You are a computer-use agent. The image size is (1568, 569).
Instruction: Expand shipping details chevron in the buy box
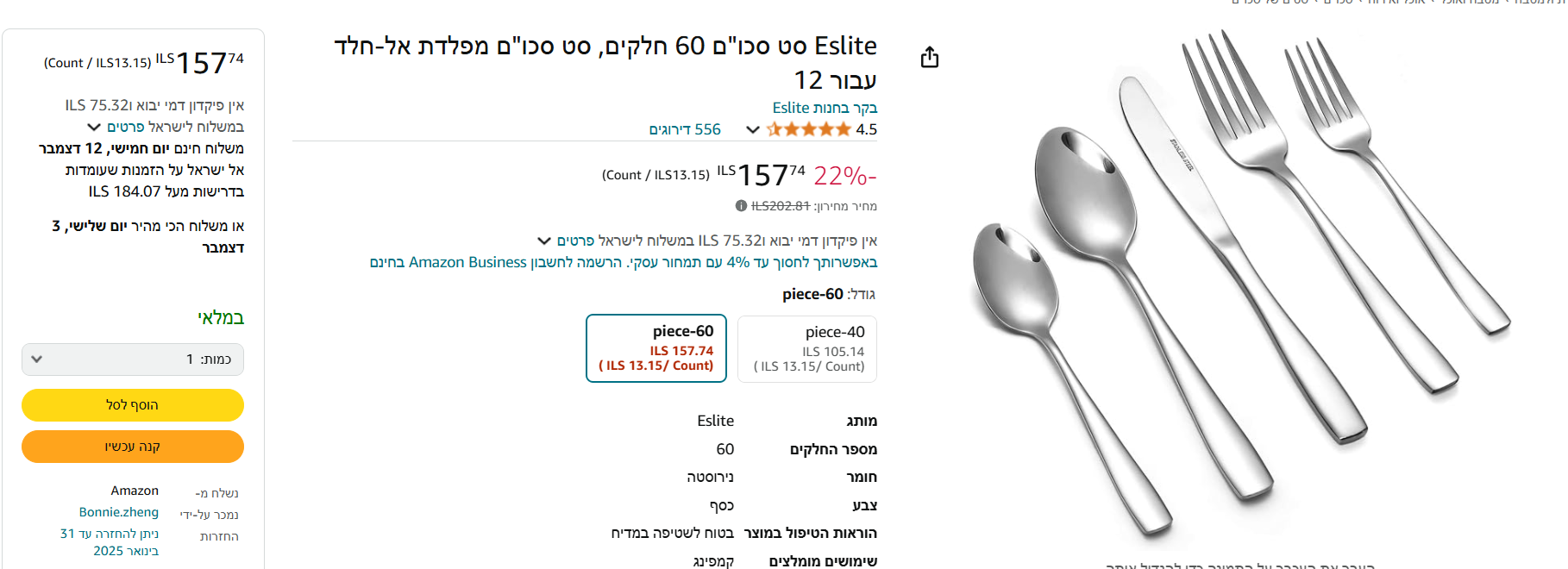click(94, 128)
